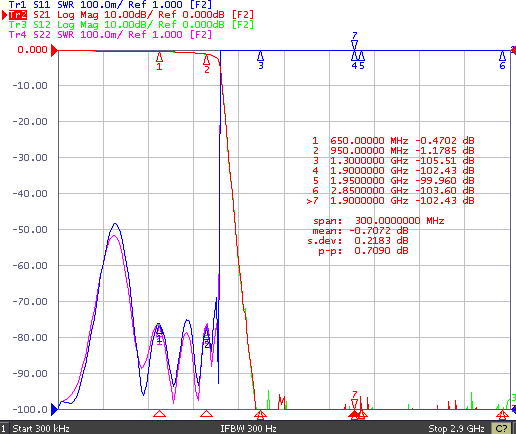
Task: Select marker 6 readout 2.8500000 GHz
Action: pos(393,190)
